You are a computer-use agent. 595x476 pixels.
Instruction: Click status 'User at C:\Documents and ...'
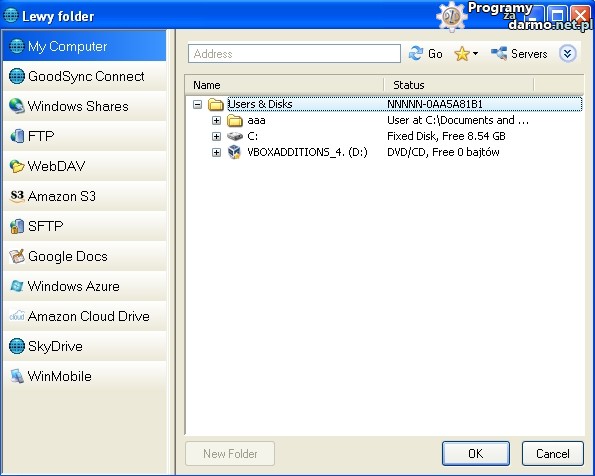[458, 120]
